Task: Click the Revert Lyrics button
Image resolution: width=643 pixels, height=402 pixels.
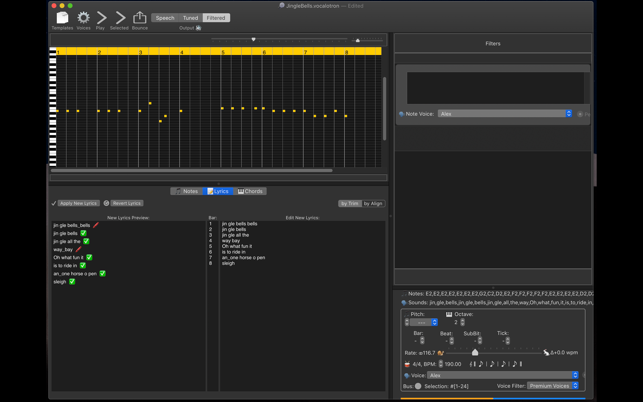Action: coord(127,203)
